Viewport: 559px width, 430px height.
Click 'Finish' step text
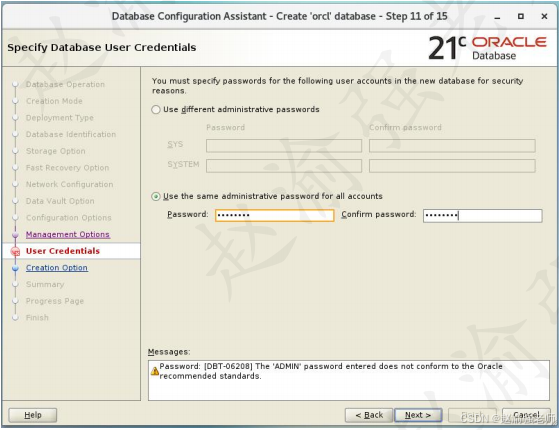tap(37, 318)
